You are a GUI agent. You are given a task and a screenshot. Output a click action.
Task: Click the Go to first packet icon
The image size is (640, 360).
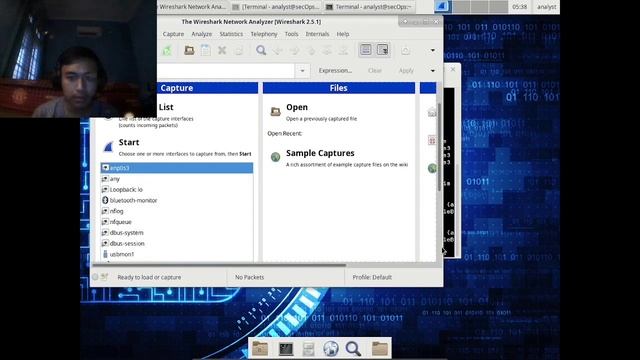[x=327, y=50]
